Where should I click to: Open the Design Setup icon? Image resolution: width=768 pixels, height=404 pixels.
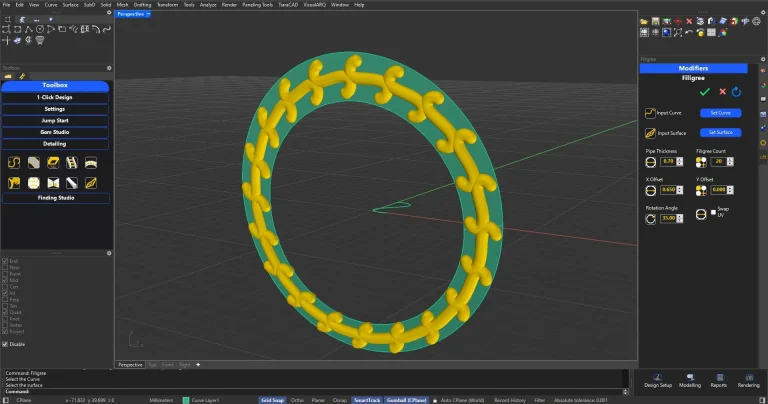[x=658, y=376]
